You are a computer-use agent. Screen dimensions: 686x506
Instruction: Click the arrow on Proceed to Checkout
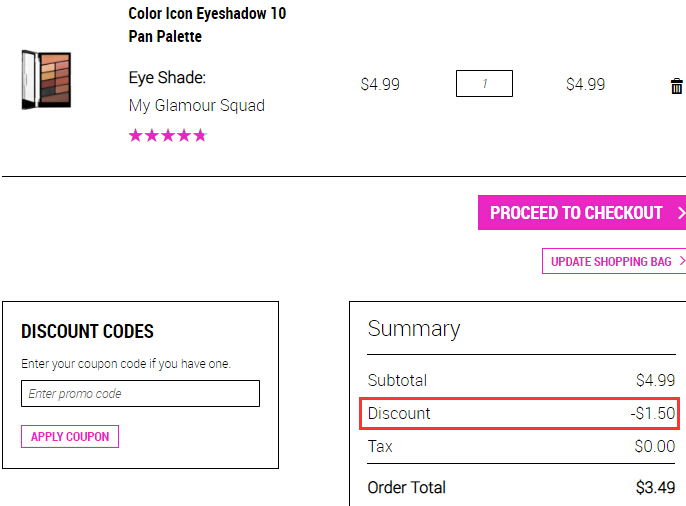click(681, 213)
